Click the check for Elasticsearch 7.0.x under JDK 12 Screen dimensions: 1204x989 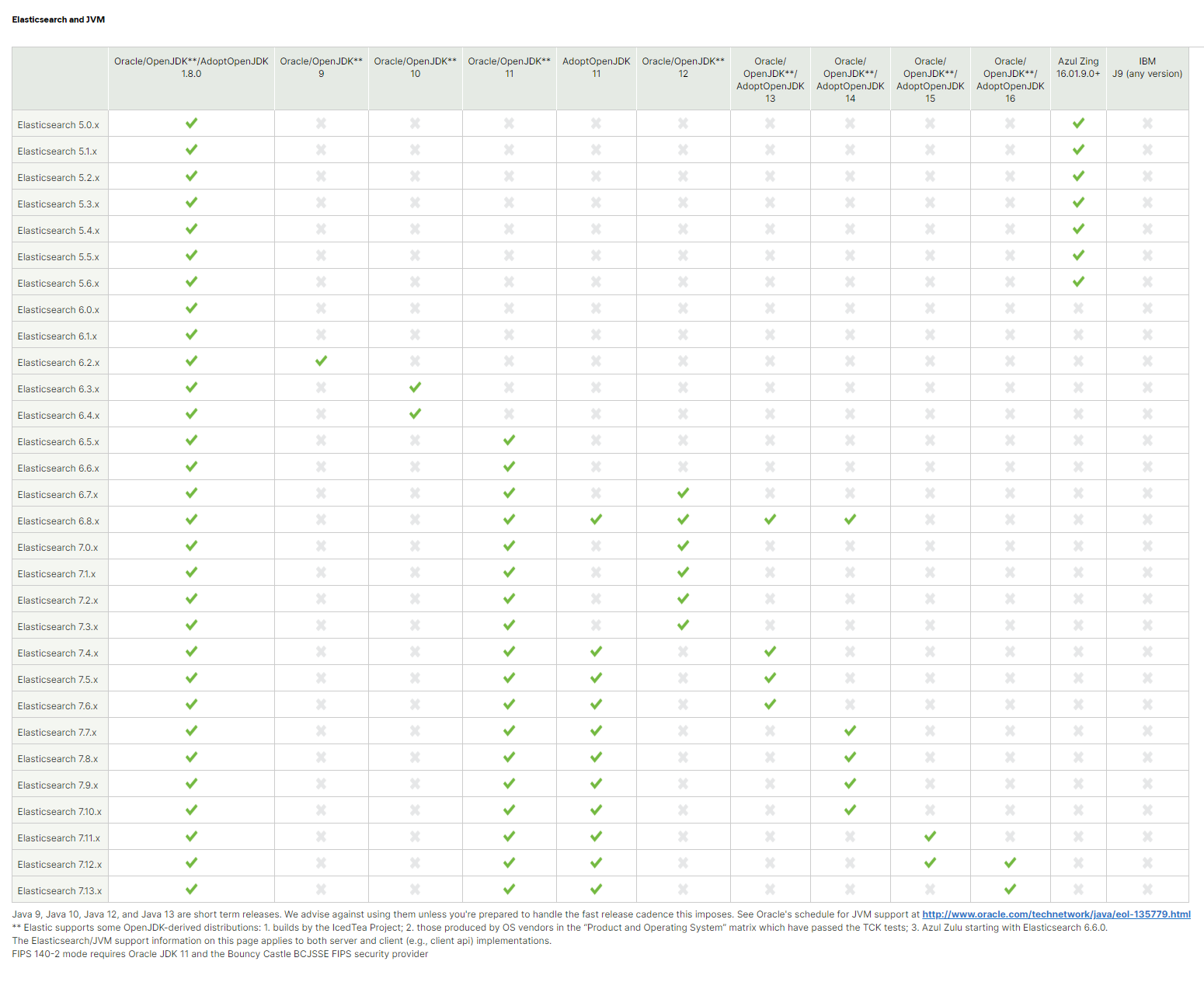point(683,545)
